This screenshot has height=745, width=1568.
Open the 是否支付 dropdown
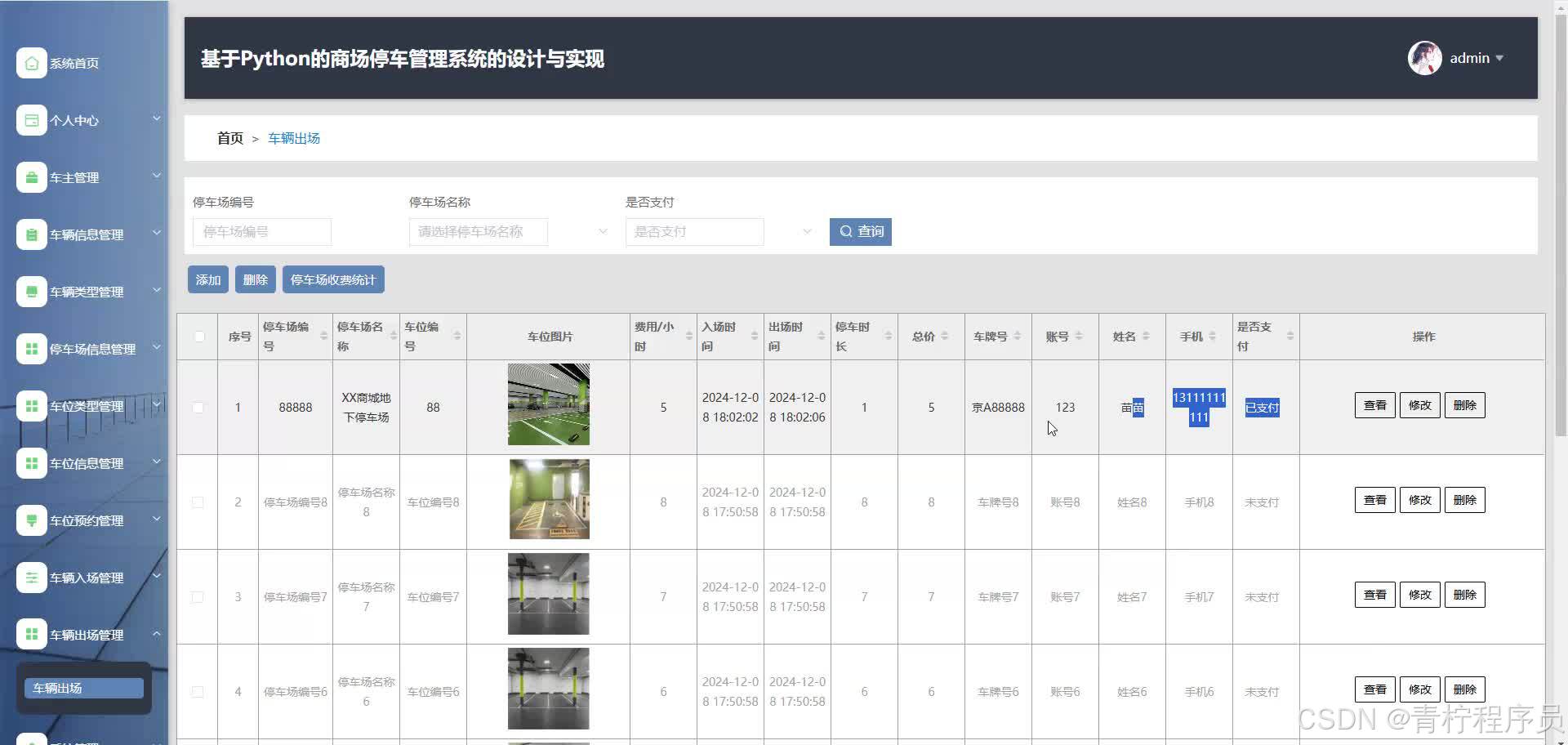pyautogui.click(x=719, y=232)
